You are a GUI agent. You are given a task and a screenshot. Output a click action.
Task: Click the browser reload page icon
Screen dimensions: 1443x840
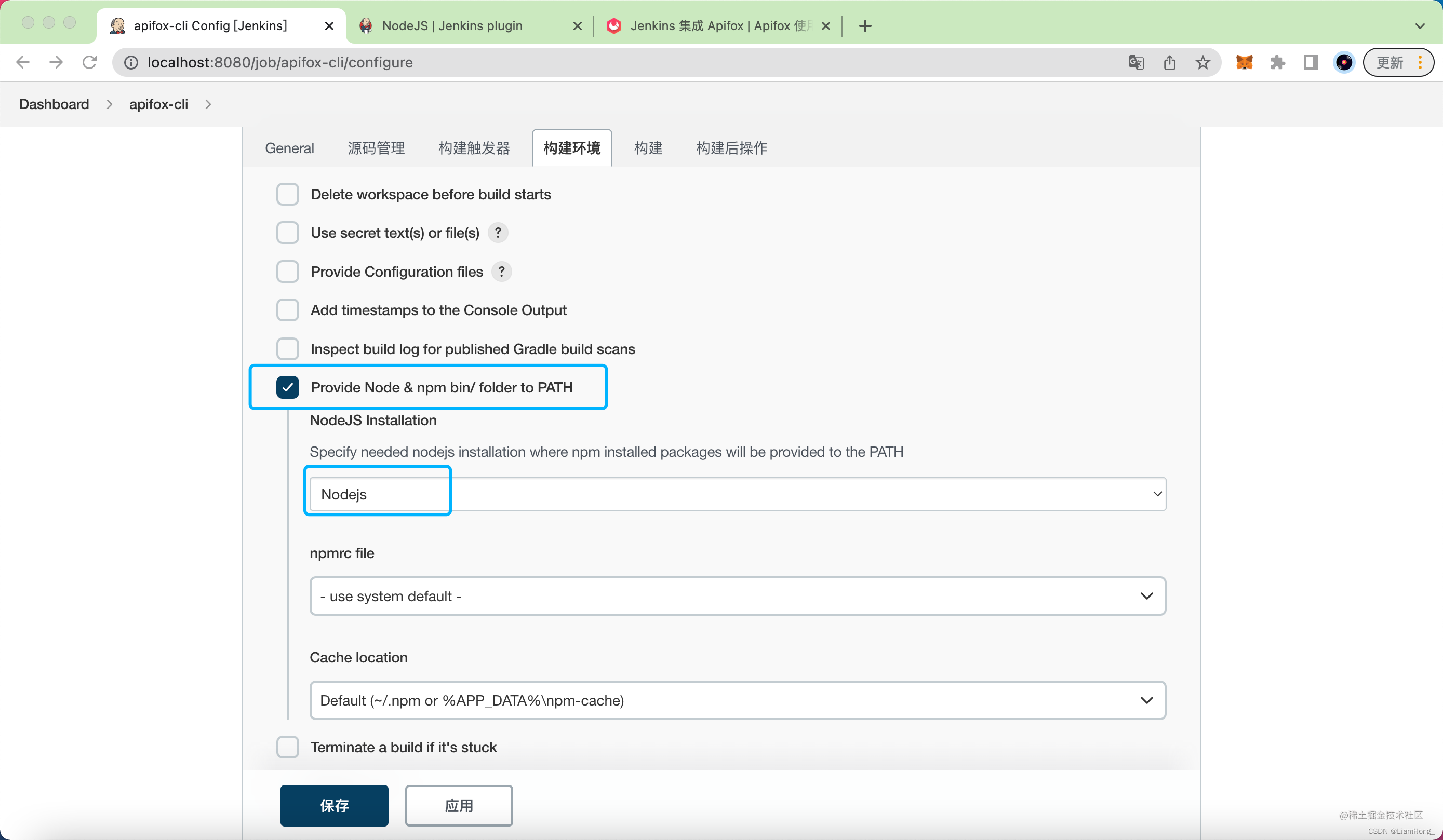tap(89, 62)
